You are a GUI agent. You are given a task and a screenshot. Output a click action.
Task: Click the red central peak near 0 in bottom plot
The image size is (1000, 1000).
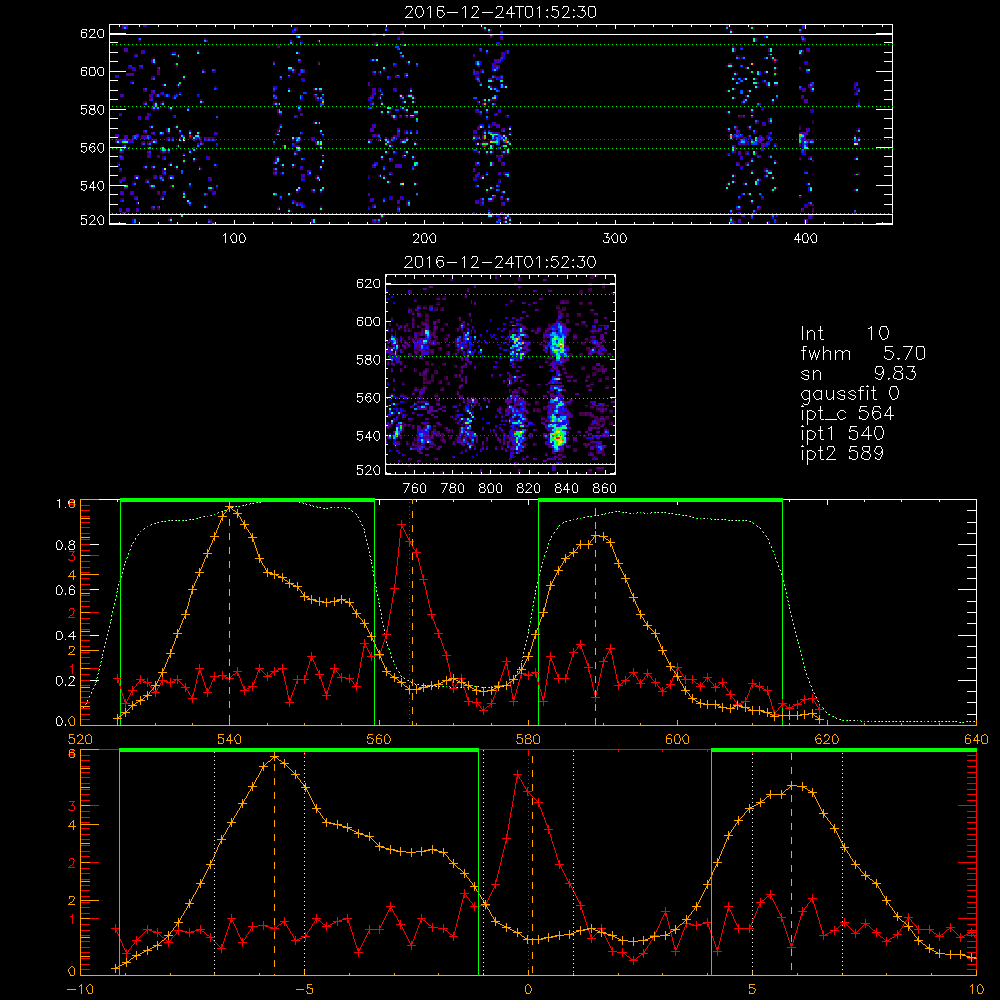517,774
